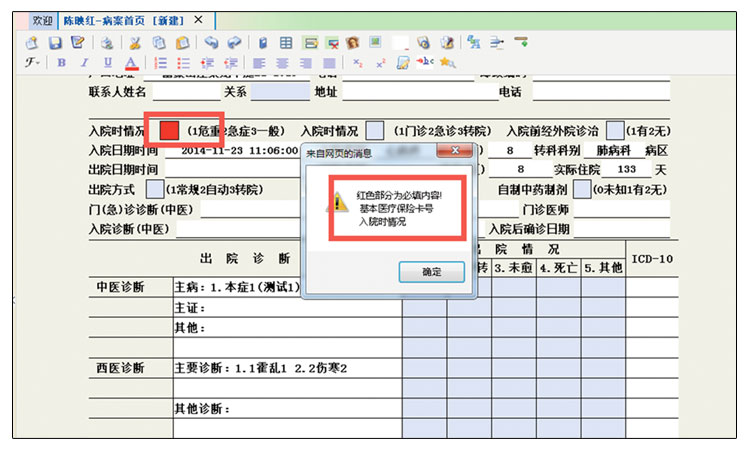The height and width of the screenshot is (452, 750).
Task: Toggle Bold formatting
Action: point(60,63)
